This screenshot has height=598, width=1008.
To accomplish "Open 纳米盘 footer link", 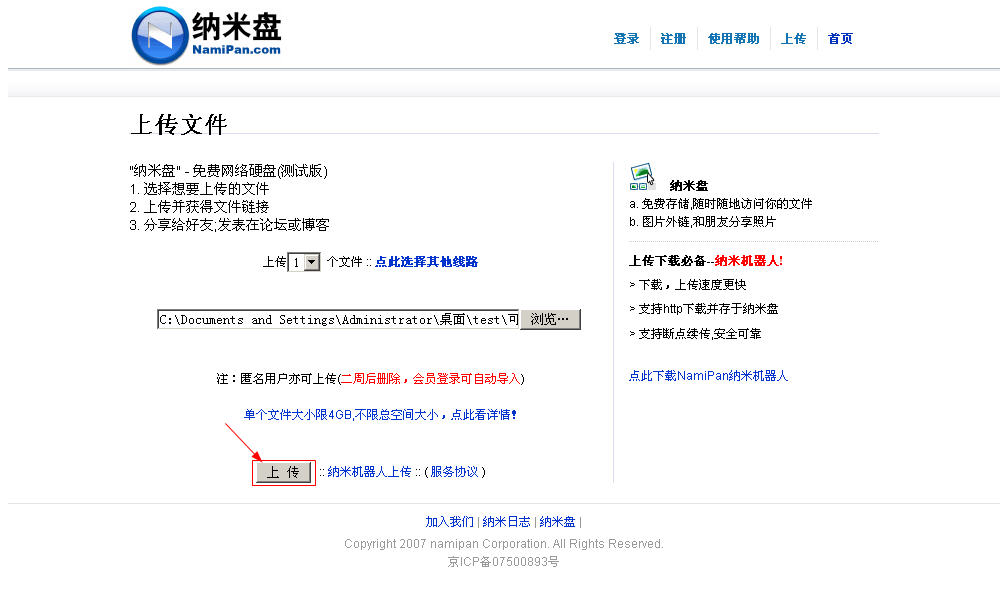I will (x=557, y=521).
